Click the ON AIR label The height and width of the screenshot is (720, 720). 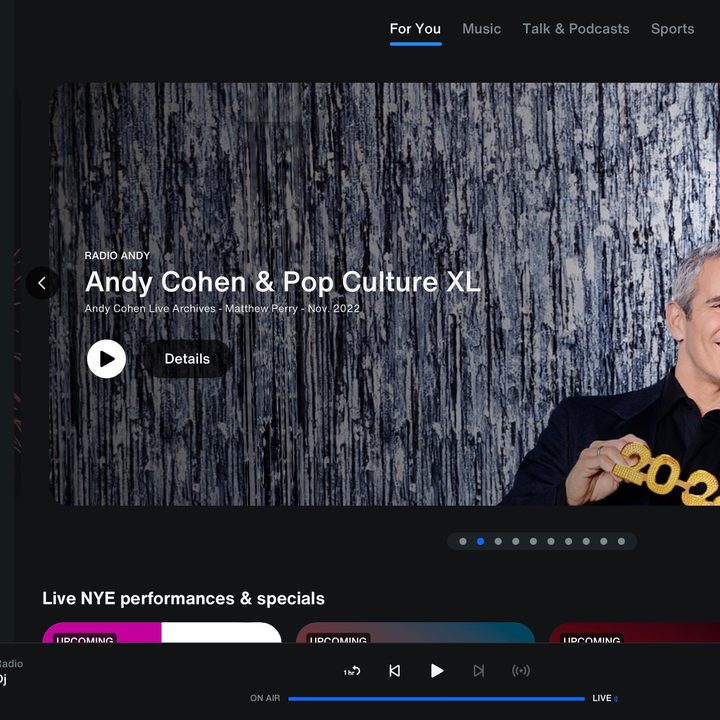point(265,698)
